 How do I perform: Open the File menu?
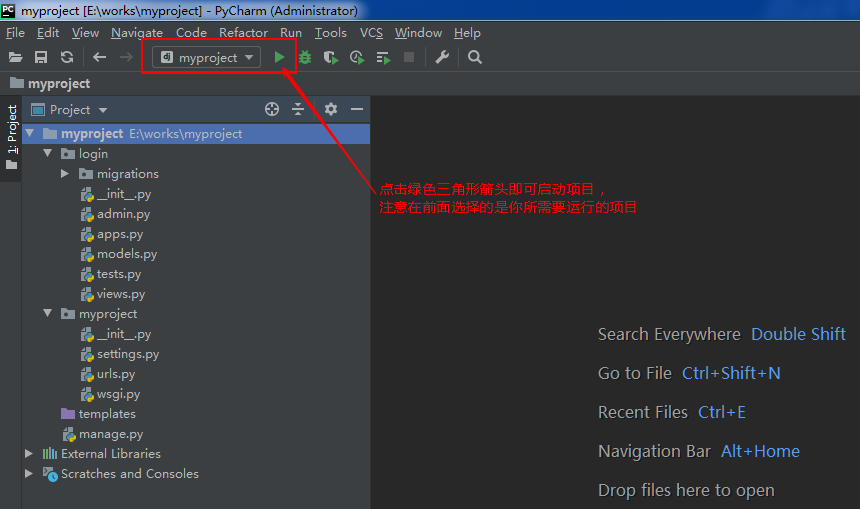click(x=15, y=33)
